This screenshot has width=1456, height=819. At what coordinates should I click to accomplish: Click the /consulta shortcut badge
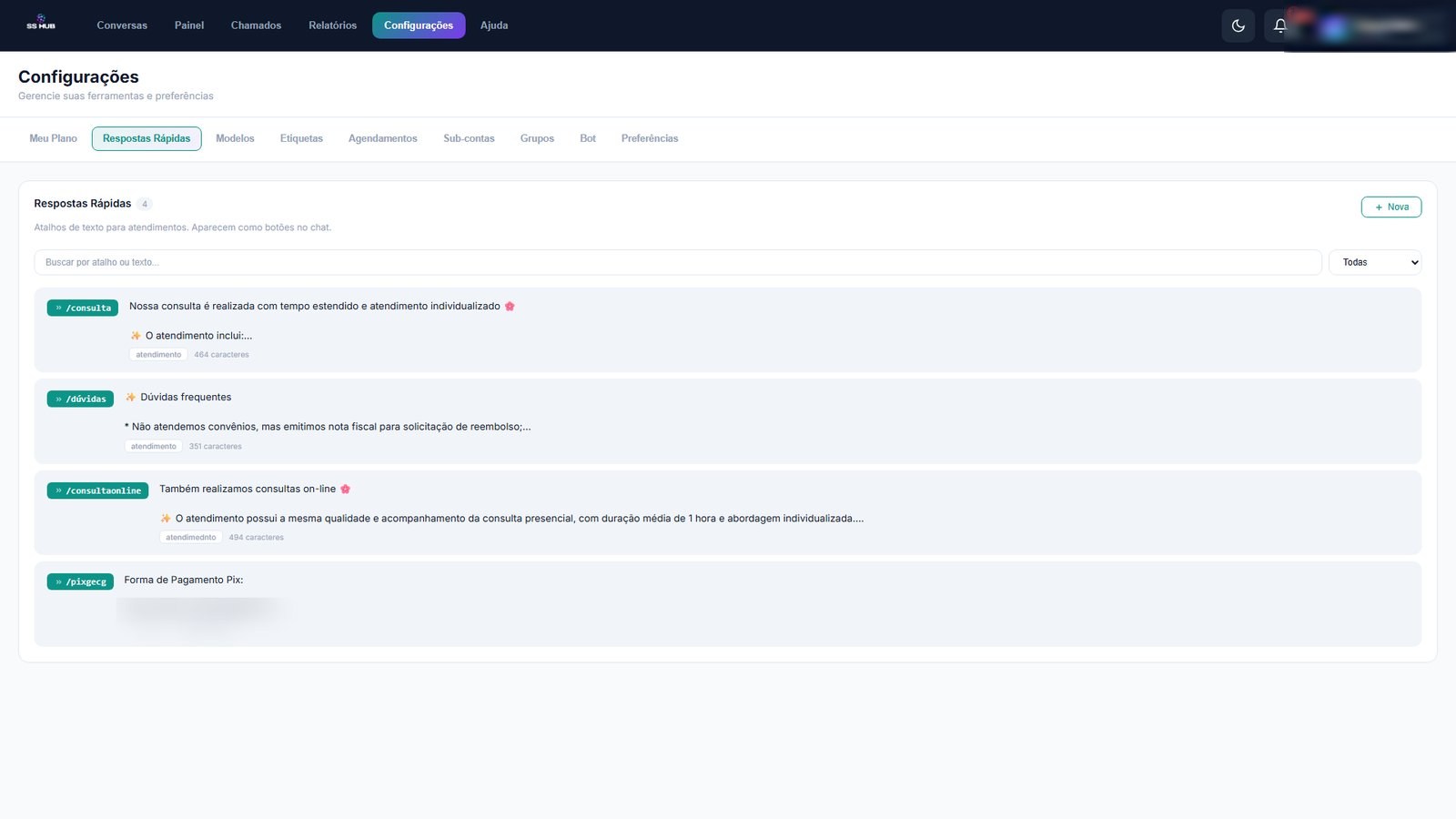83,308
